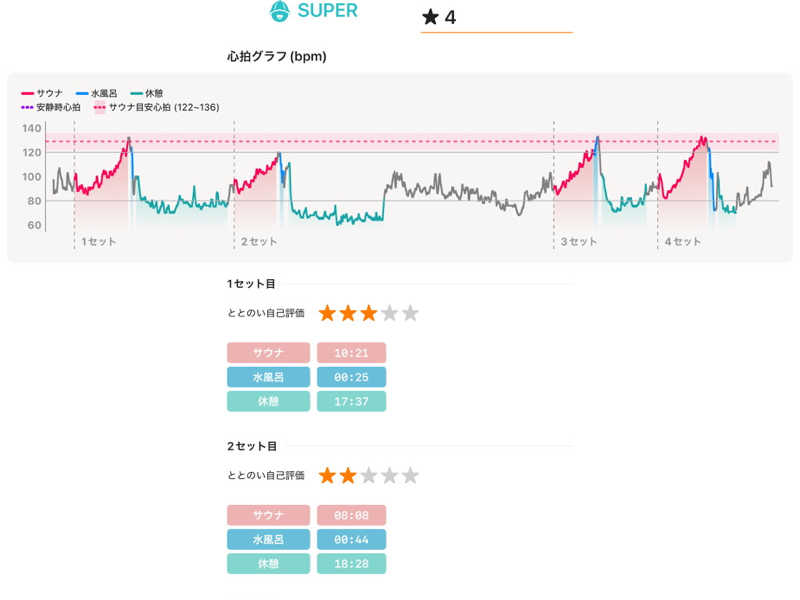This screenshot has height=600, width=800.
Task: Select third orange star in 1セット目 rating
Action: coord(368,313)
